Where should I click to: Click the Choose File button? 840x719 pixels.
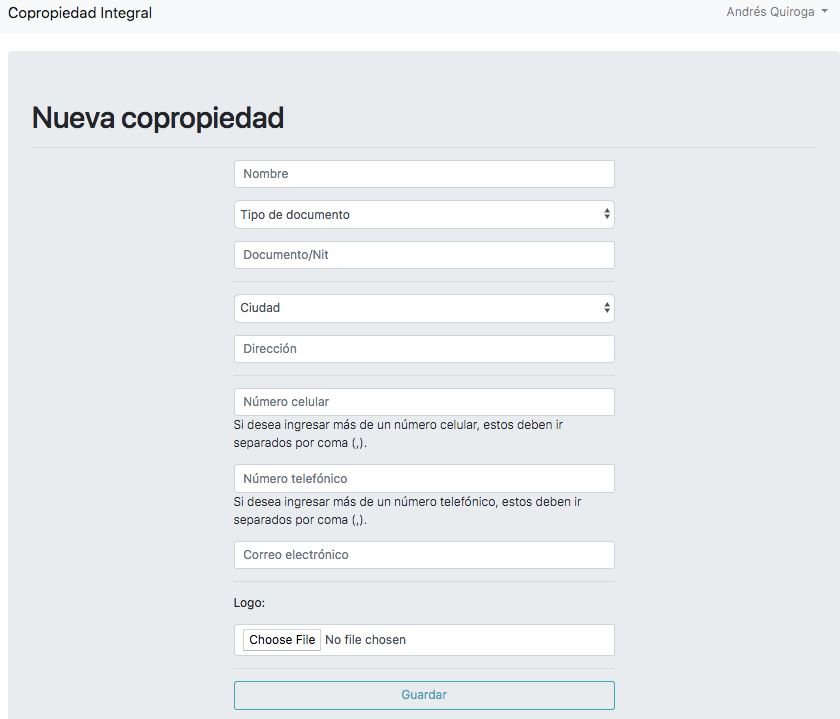click(x=282, y=640)
